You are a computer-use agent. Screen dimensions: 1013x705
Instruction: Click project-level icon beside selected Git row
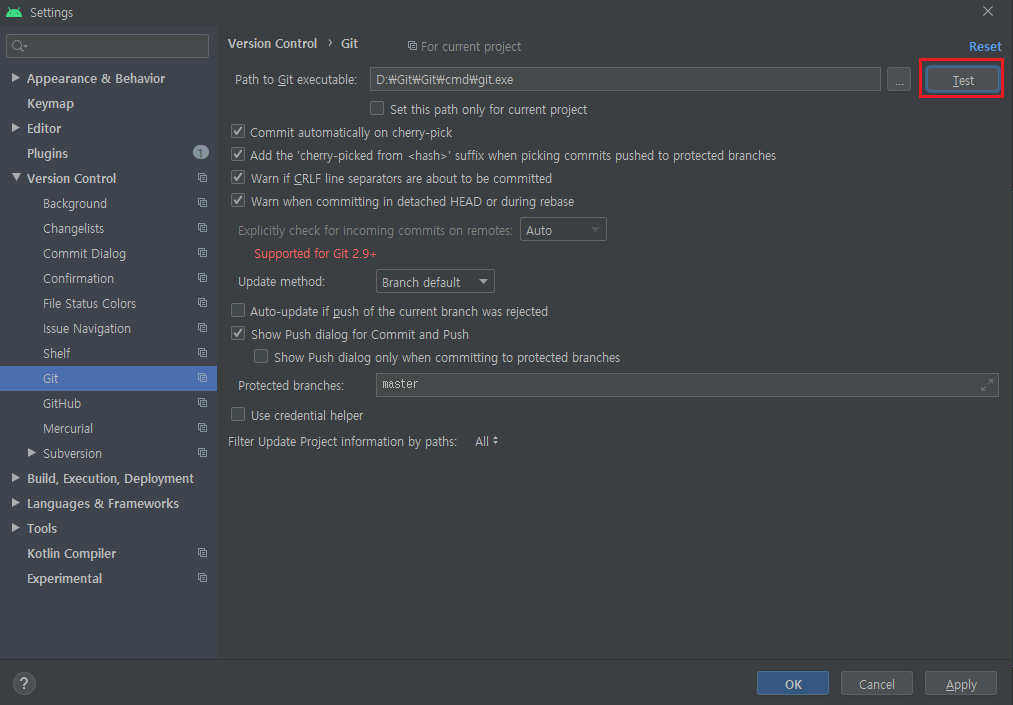[x=202, y=378]
